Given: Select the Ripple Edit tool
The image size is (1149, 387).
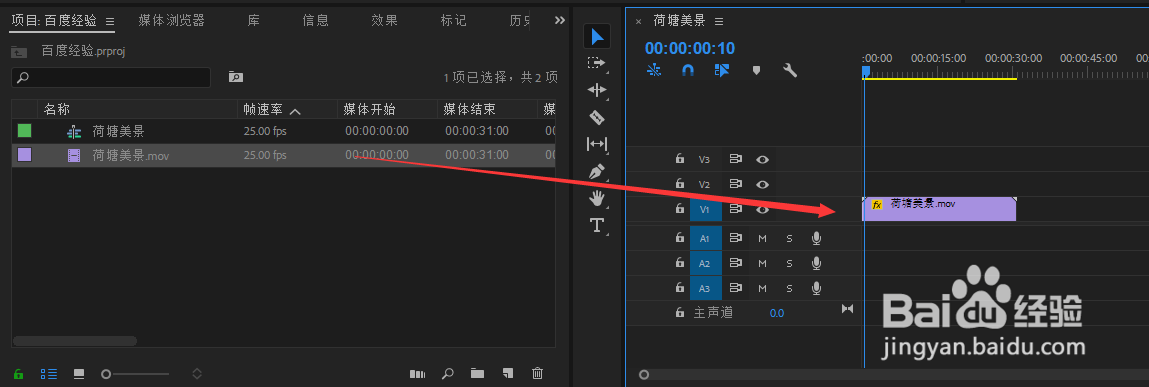Looking at the screenshot, I should coord(597,90).
